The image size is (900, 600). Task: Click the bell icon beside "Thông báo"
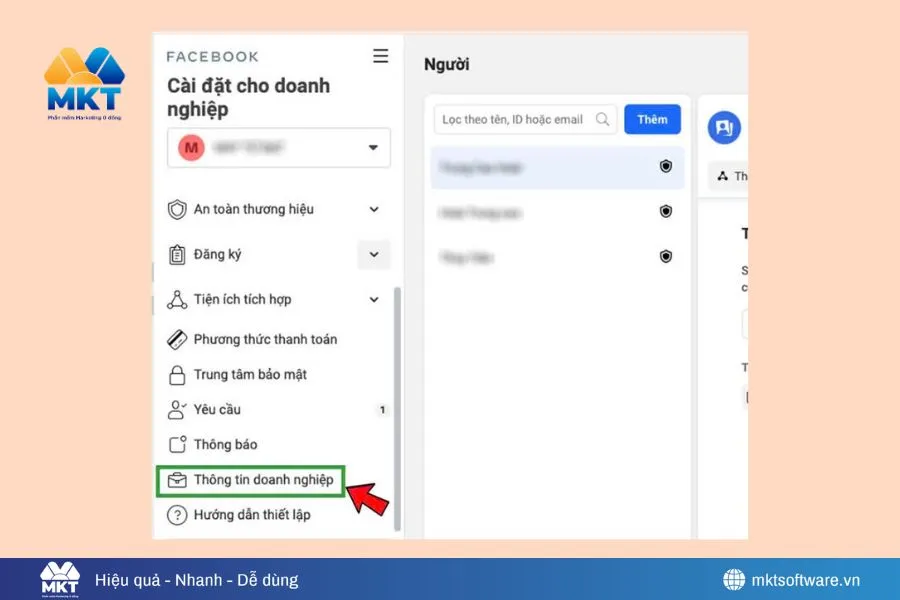179,445
